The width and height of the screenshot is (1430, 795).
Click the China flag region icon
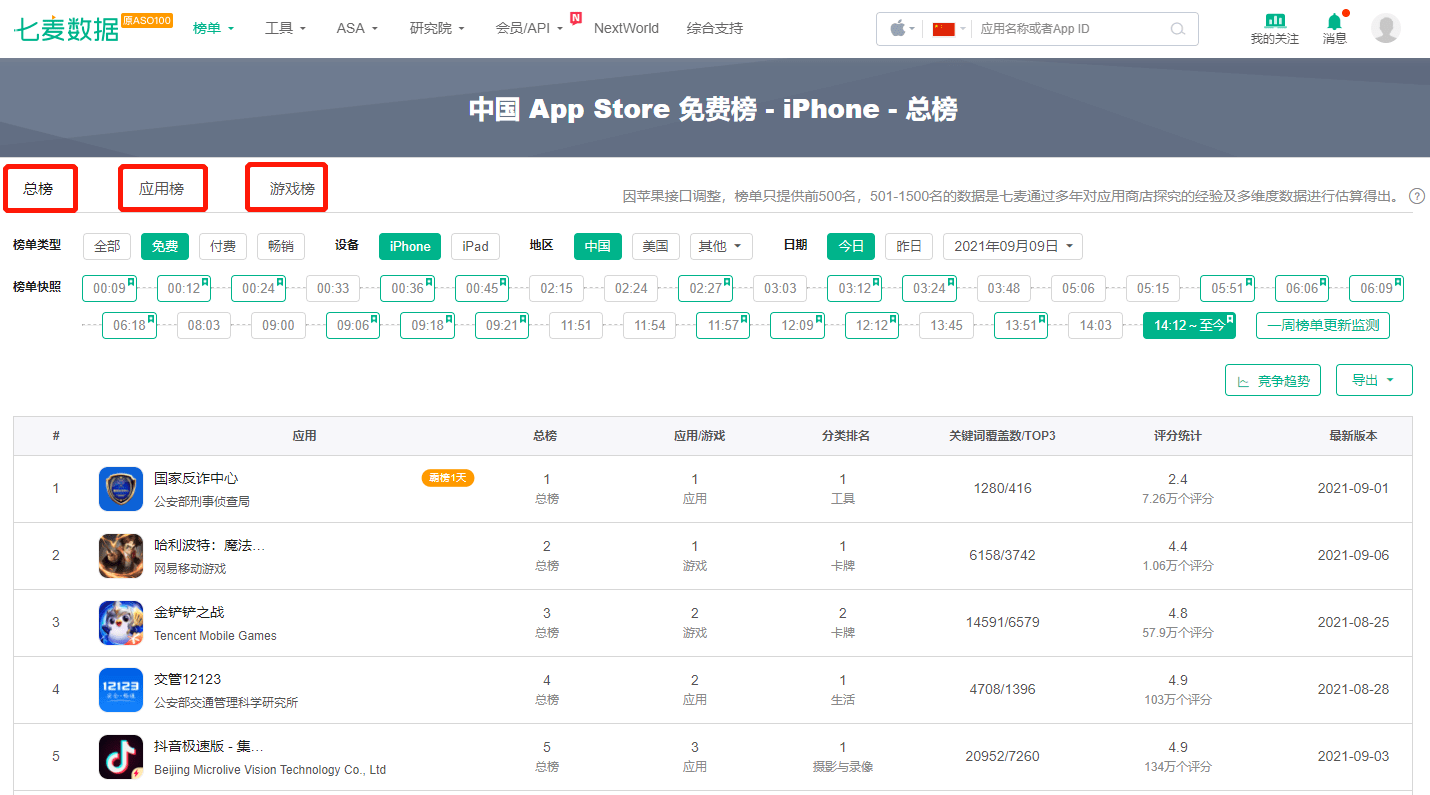[943, 29]
